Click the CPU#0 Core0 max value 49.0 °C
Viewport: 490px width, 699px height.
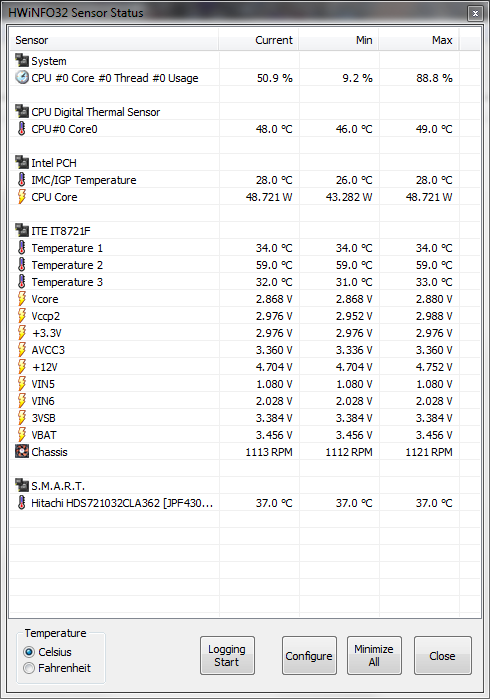pos(434,129)
